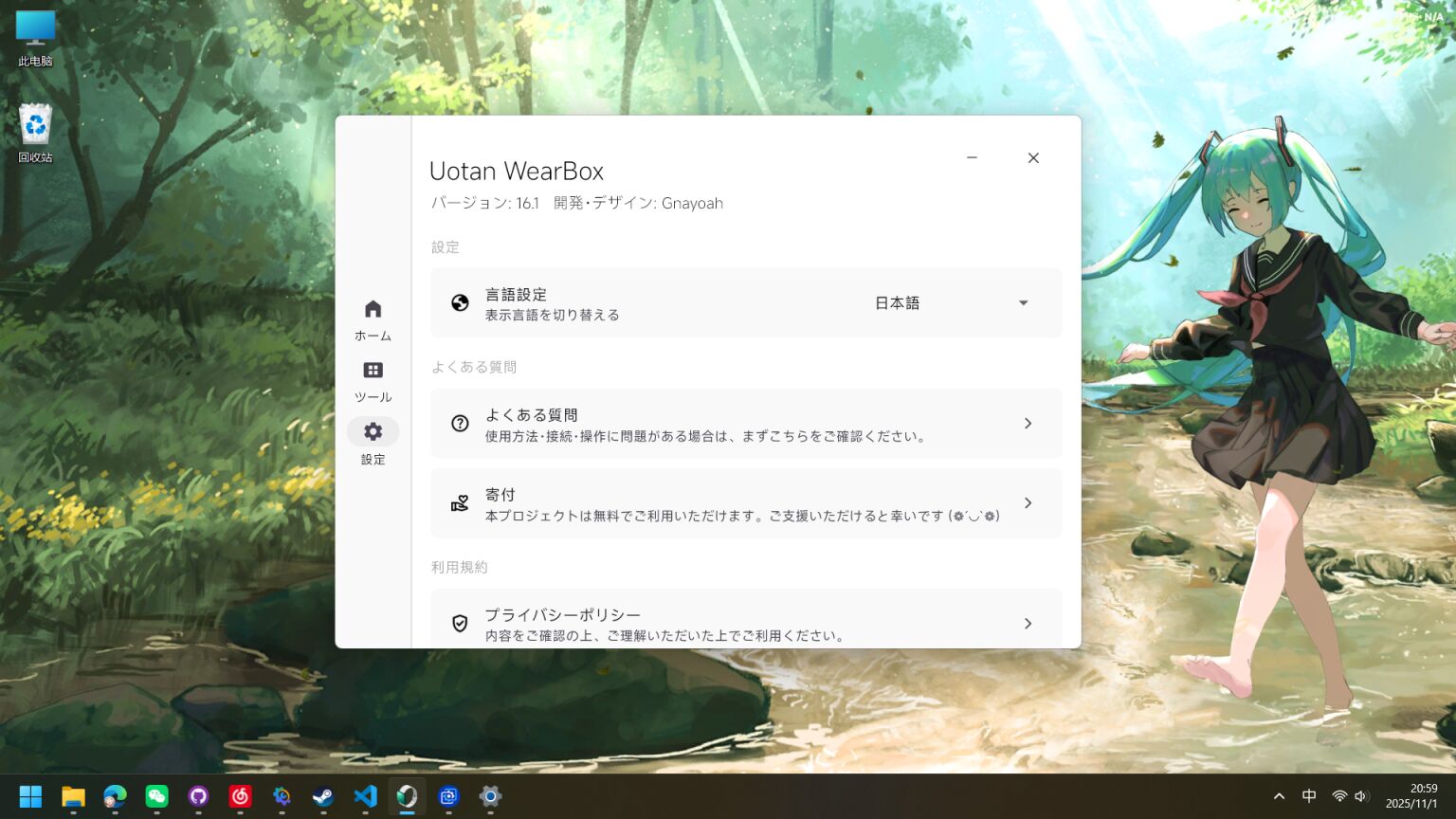Open GitHub Desktop from the taskbar

[198, 797]
